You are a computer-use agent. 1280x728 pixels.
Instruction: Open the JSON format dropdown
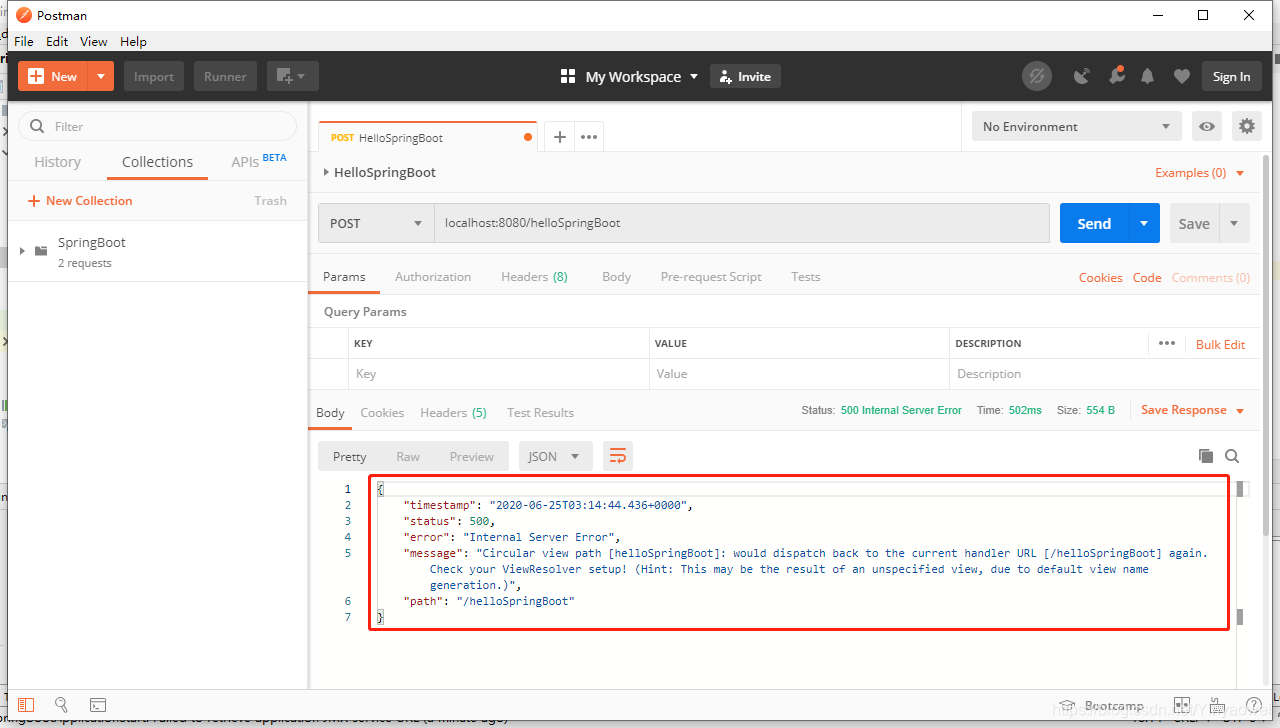point(555,456)
